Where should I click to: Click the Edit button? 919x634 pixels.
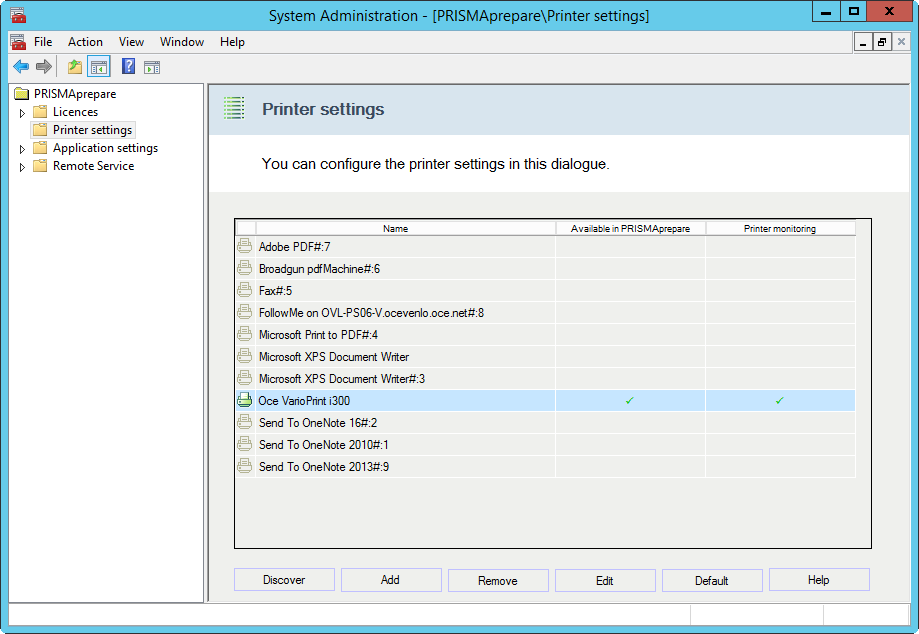[x=605, y=580]
